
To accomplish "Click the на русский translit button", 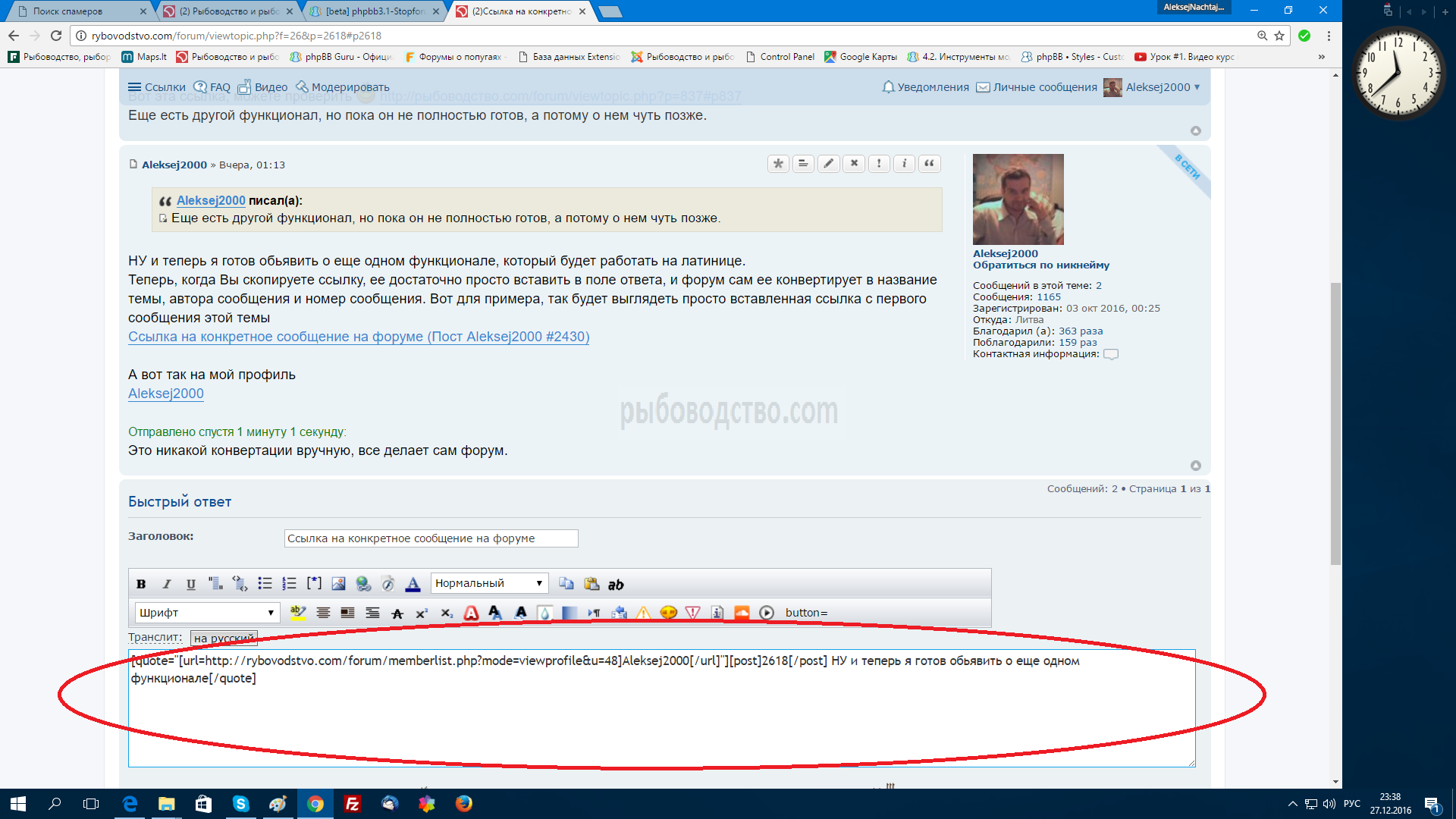I will [x=224, y=638].
